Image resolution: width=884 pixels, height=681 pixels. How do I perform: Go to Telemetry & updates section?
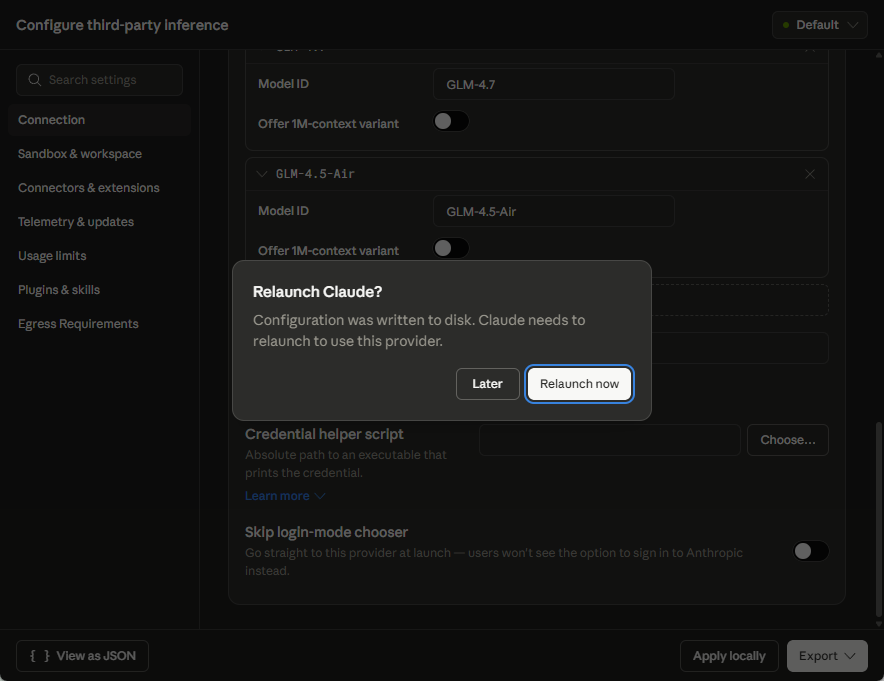[x=76, y=222]
